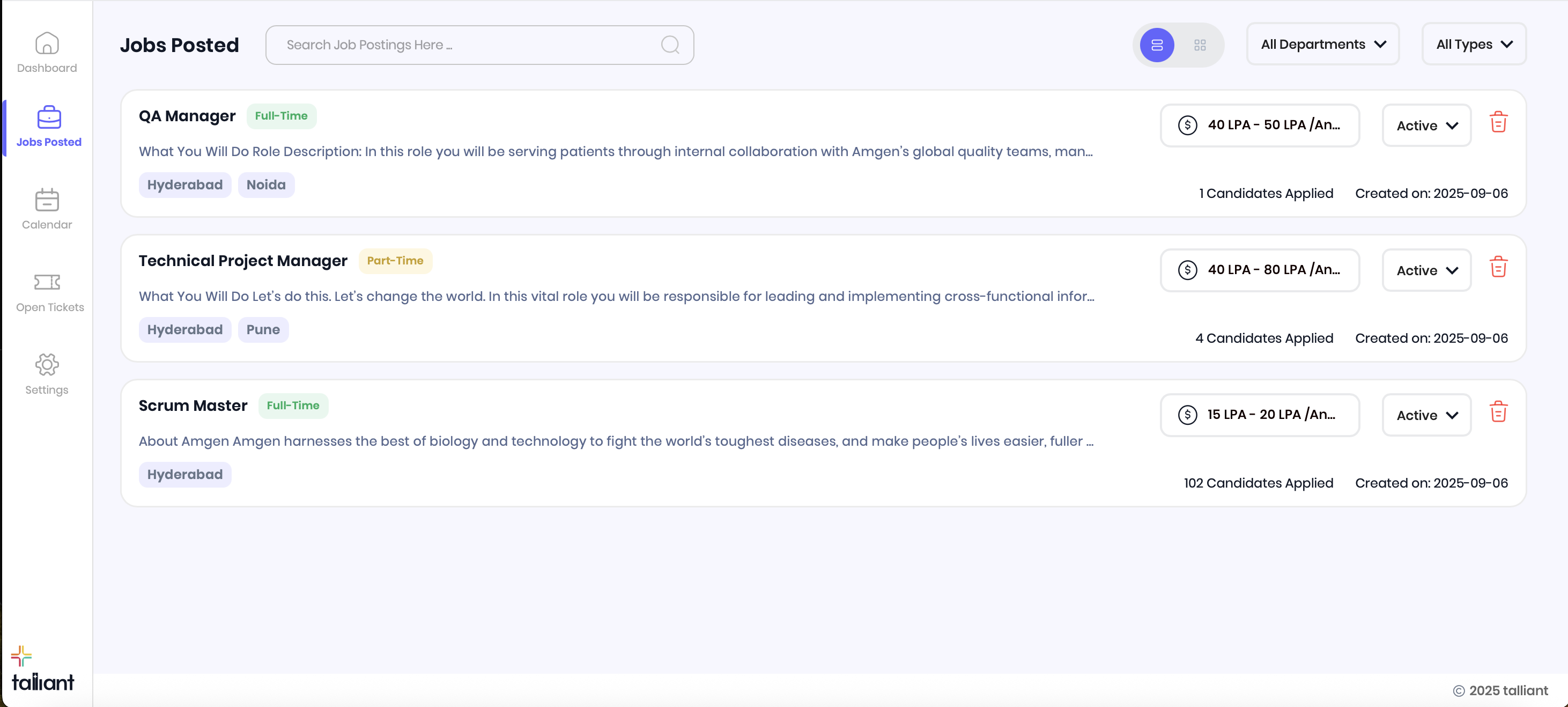Viewport: 1568px width, 707px height.
Task: Switch to list view layout
Action: click(x=1157, y=45)
